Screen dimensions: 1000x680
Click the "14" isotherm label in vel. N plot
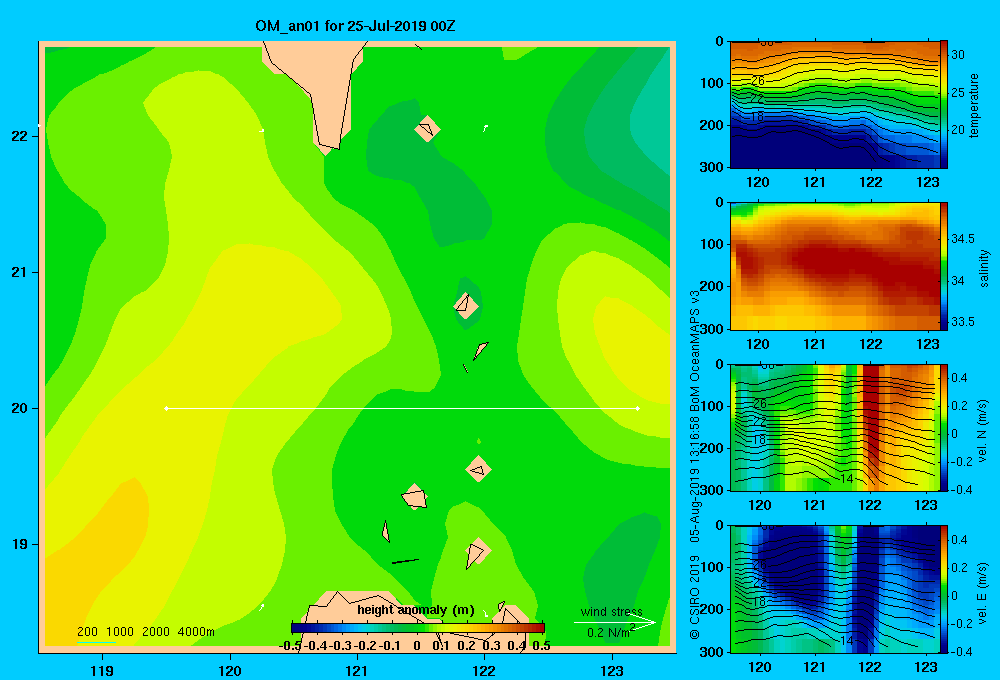[846, 478]
